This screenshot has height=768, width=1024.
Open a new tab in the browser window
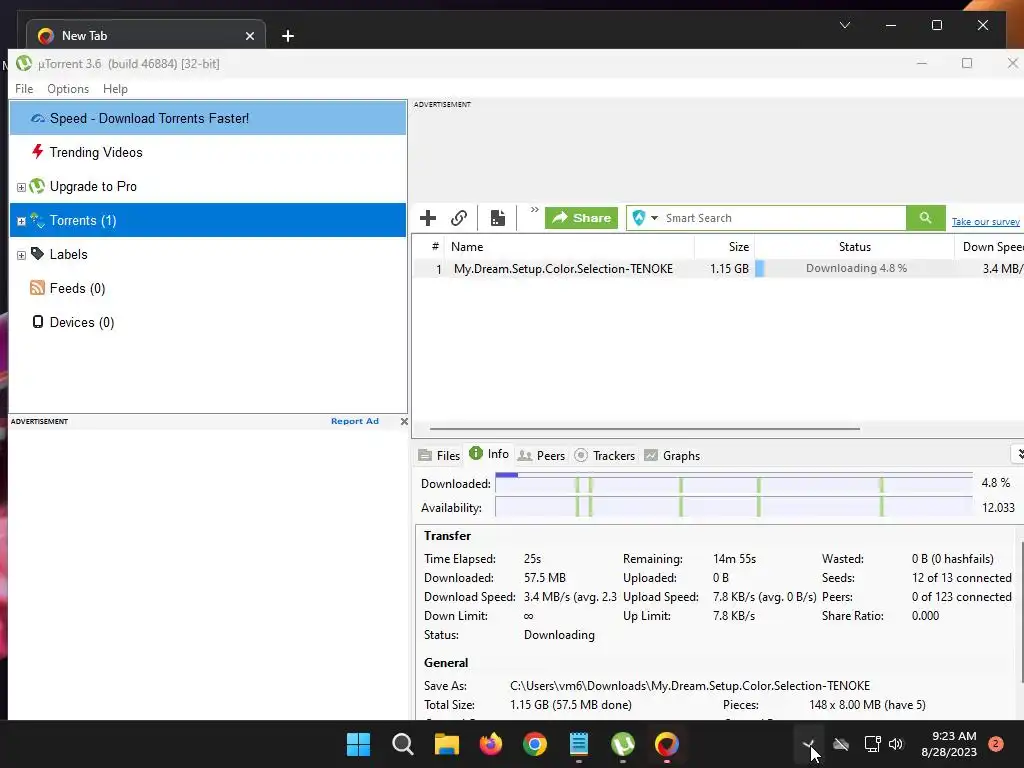287,36
